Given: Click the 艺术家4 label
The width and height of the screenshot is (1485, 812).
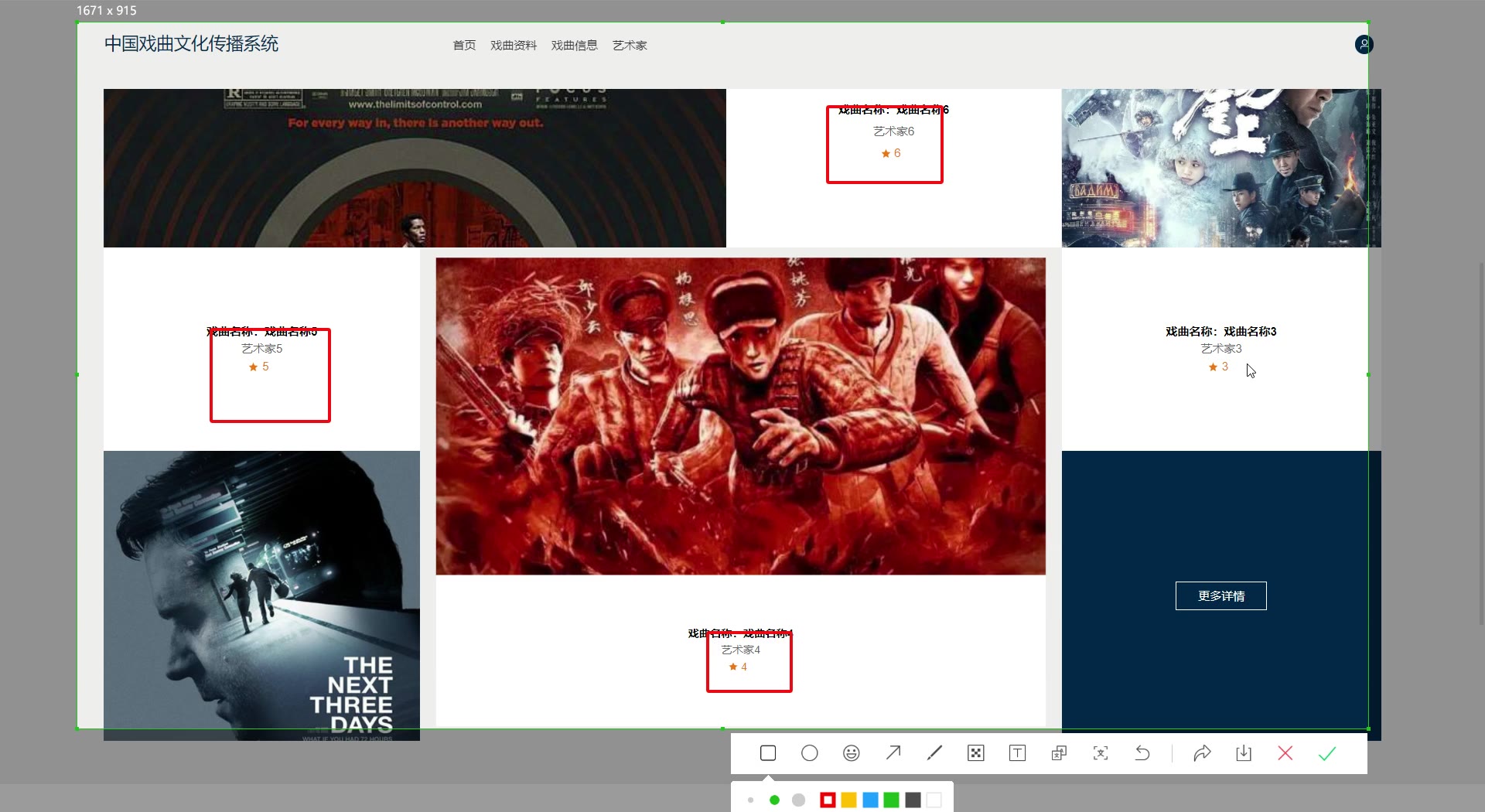Looking at the screenshot, I should (741, 650).
